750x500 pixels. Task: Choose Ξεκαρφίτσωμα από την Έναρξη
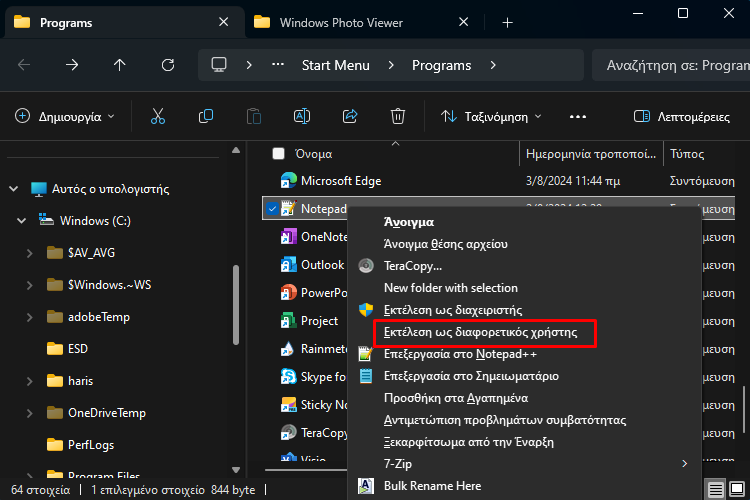point(524,442)
